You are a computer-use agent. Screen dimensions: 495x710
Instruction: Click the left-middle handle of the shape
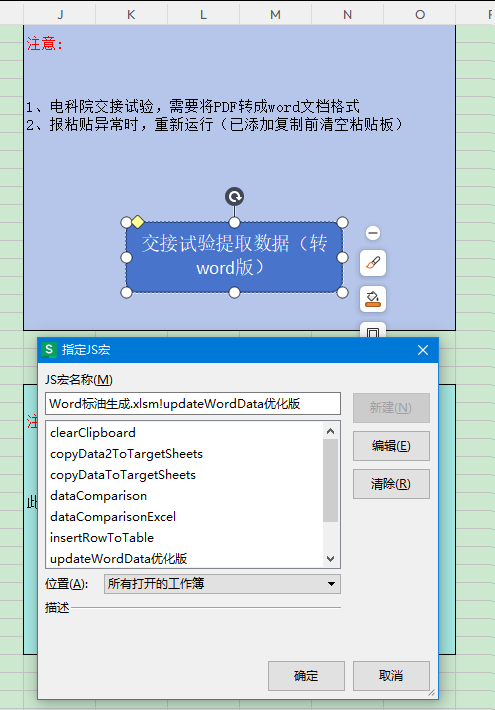click(126, 257)
